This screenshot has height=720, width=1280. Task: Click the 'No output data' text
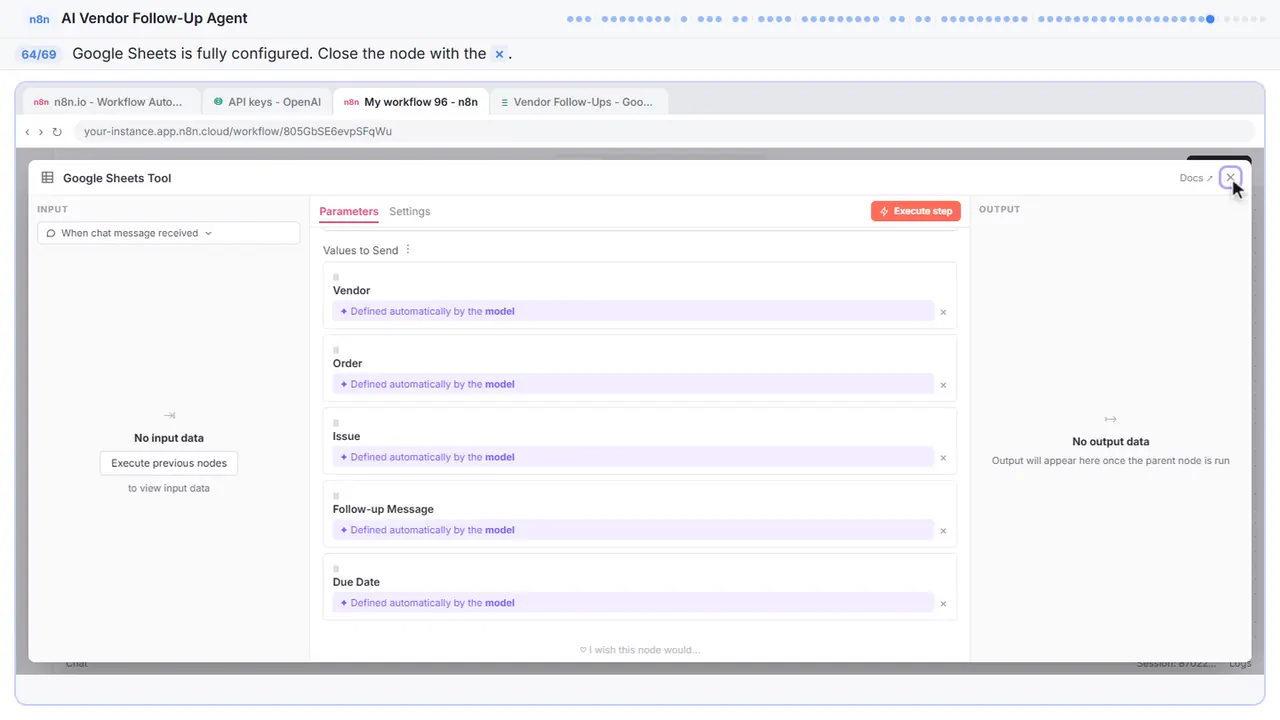point(1110,441)
